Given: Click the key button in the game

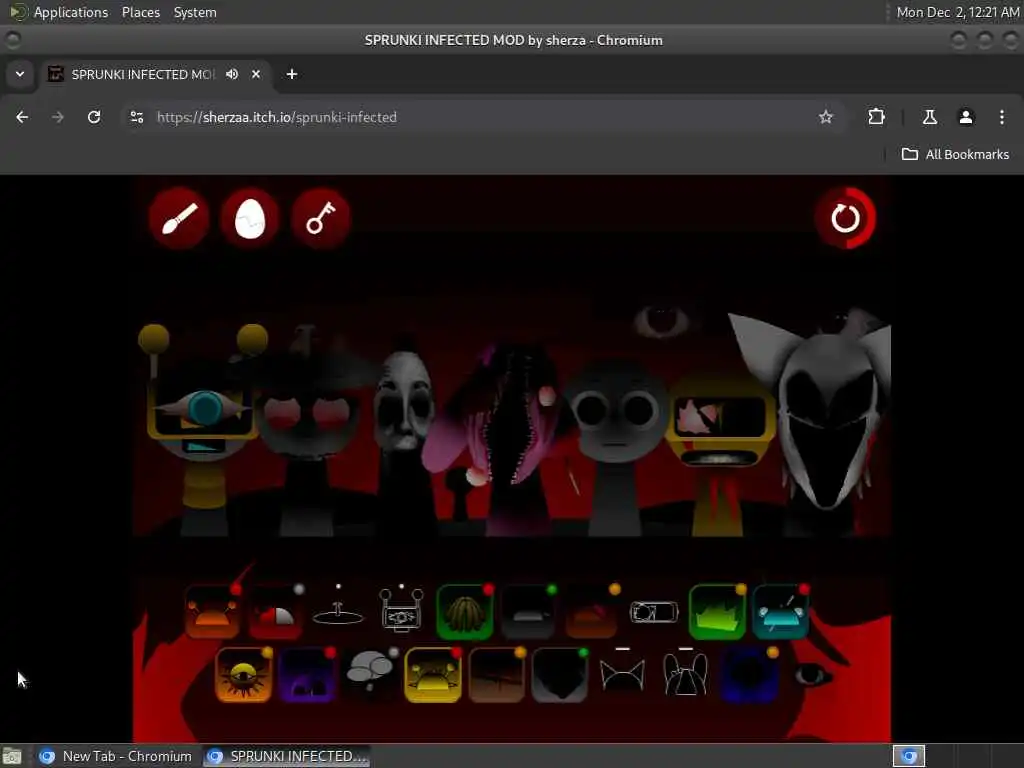Looking at the screenshot, I should pyautogui.click(x=321, y=218).
